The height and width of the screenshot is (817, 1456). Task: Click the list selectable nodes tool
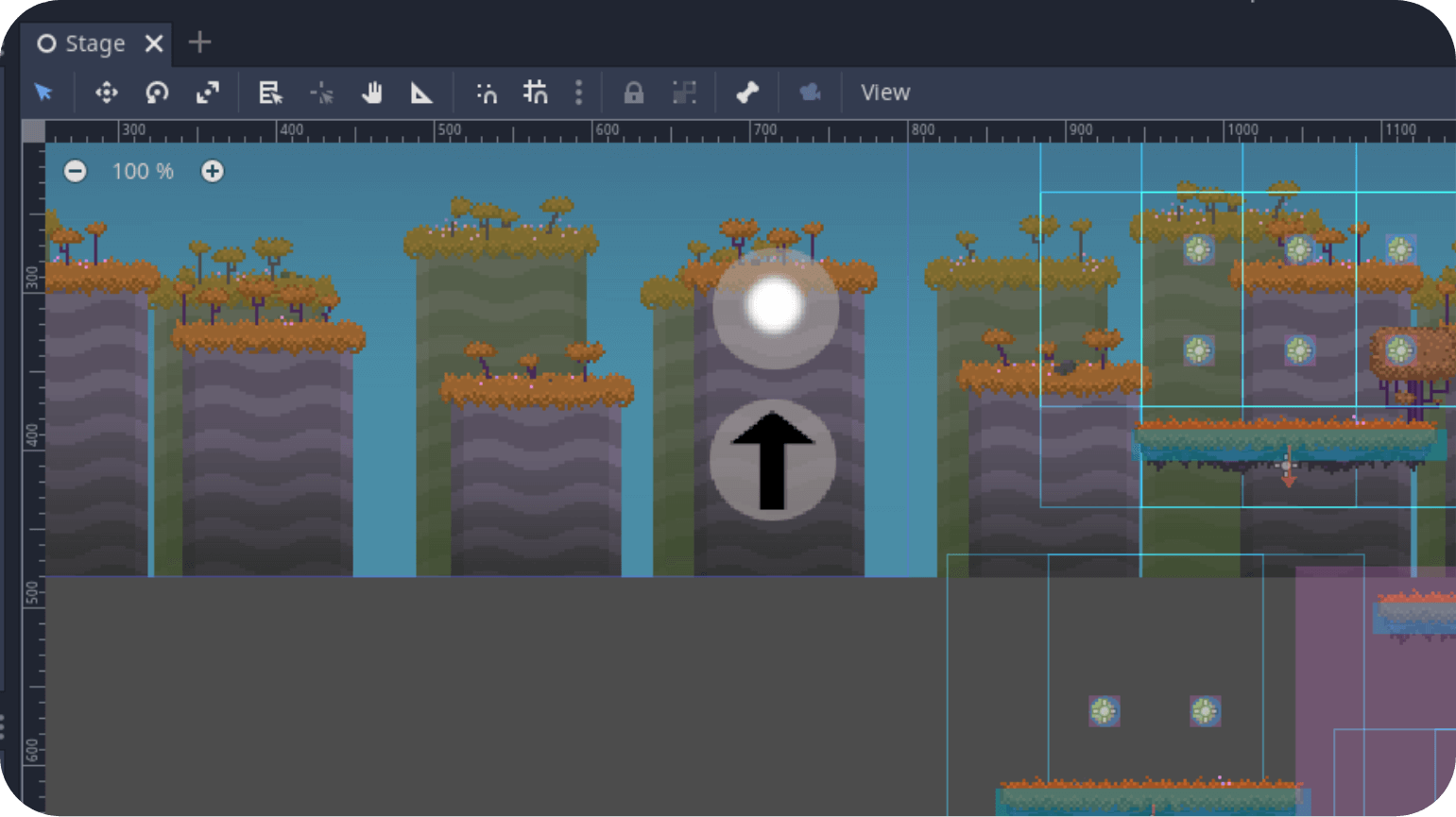[270, 93]
